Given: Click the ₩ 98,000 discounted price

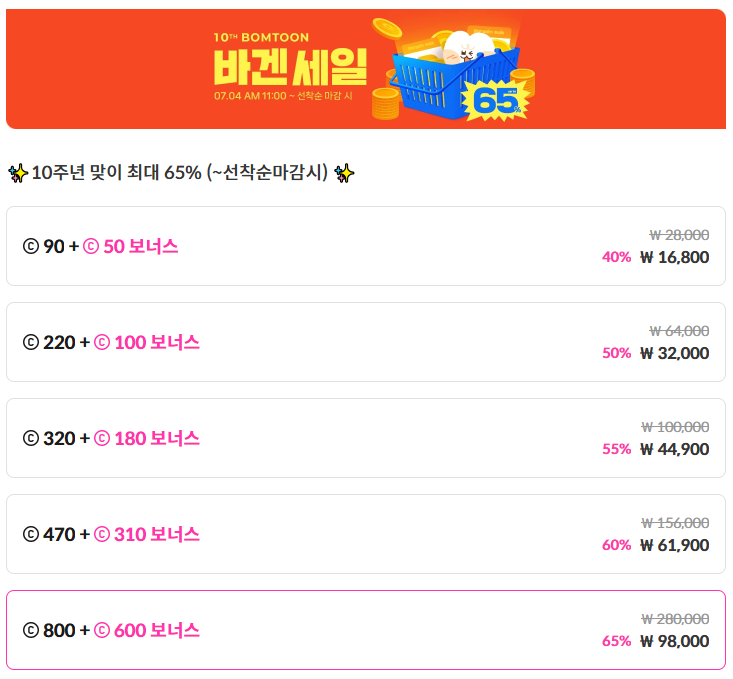Looking at the screenshot, I should [x=675, y=641].
